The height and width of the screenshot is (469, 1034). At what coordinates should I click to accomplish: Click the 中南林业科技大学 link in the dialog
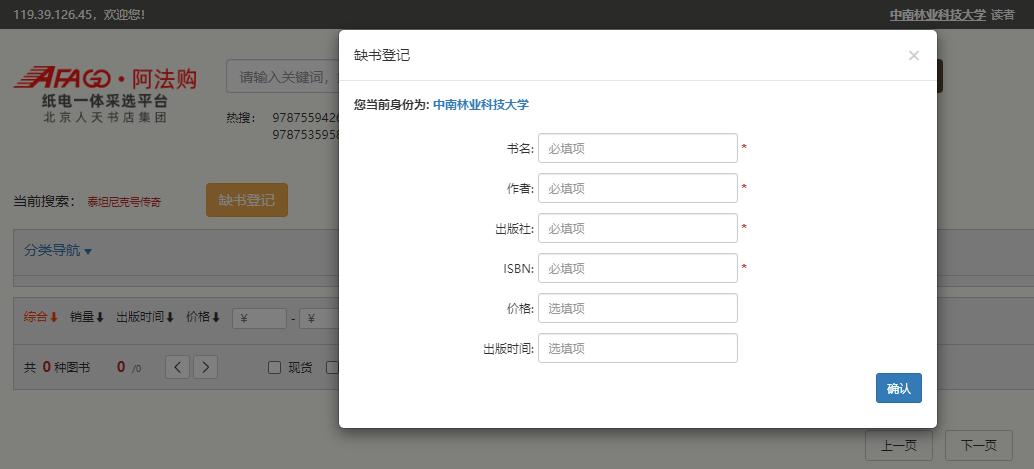point(481,104)
